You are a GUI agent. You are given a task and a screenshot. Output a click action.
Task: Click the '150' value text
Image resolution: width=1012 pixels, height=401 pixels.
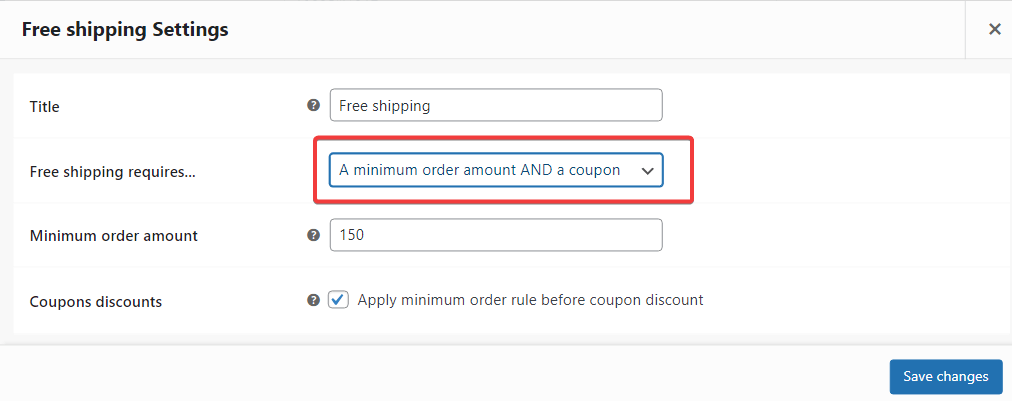[352, 235]
